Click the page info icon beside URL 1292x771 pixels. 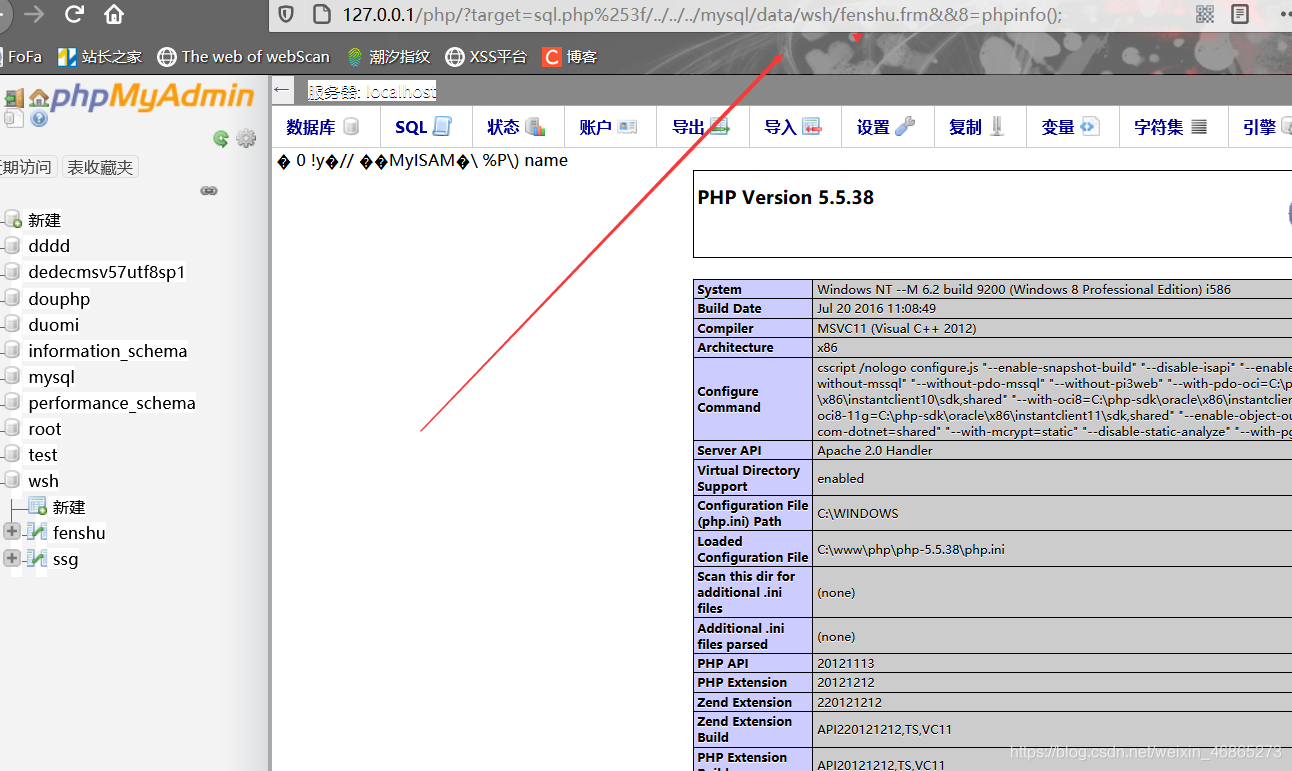point(321,14)
